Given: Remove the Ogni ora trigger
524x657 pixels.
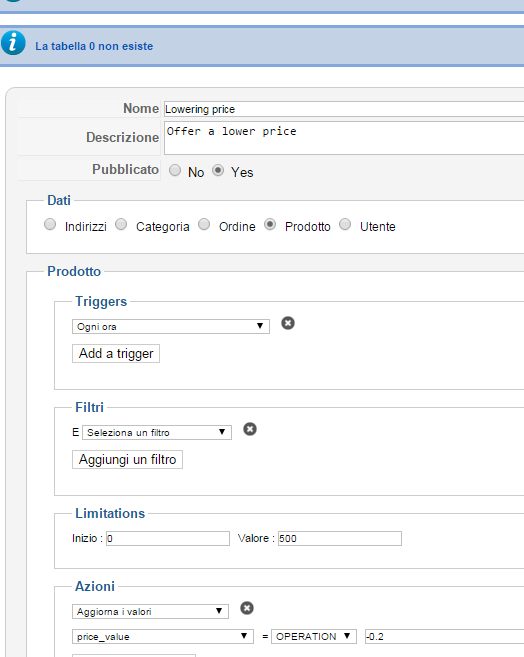Looking at the screenshot, I should point(288,323).
